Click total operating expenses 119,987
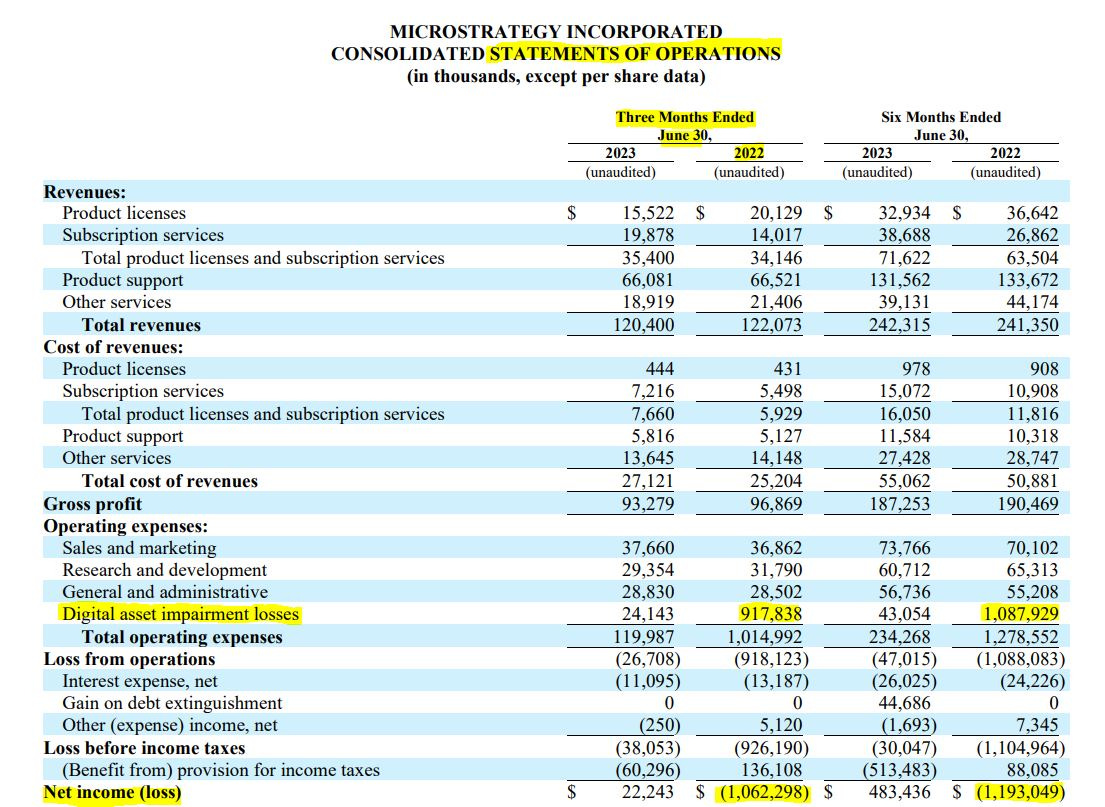 coord(643,637)
